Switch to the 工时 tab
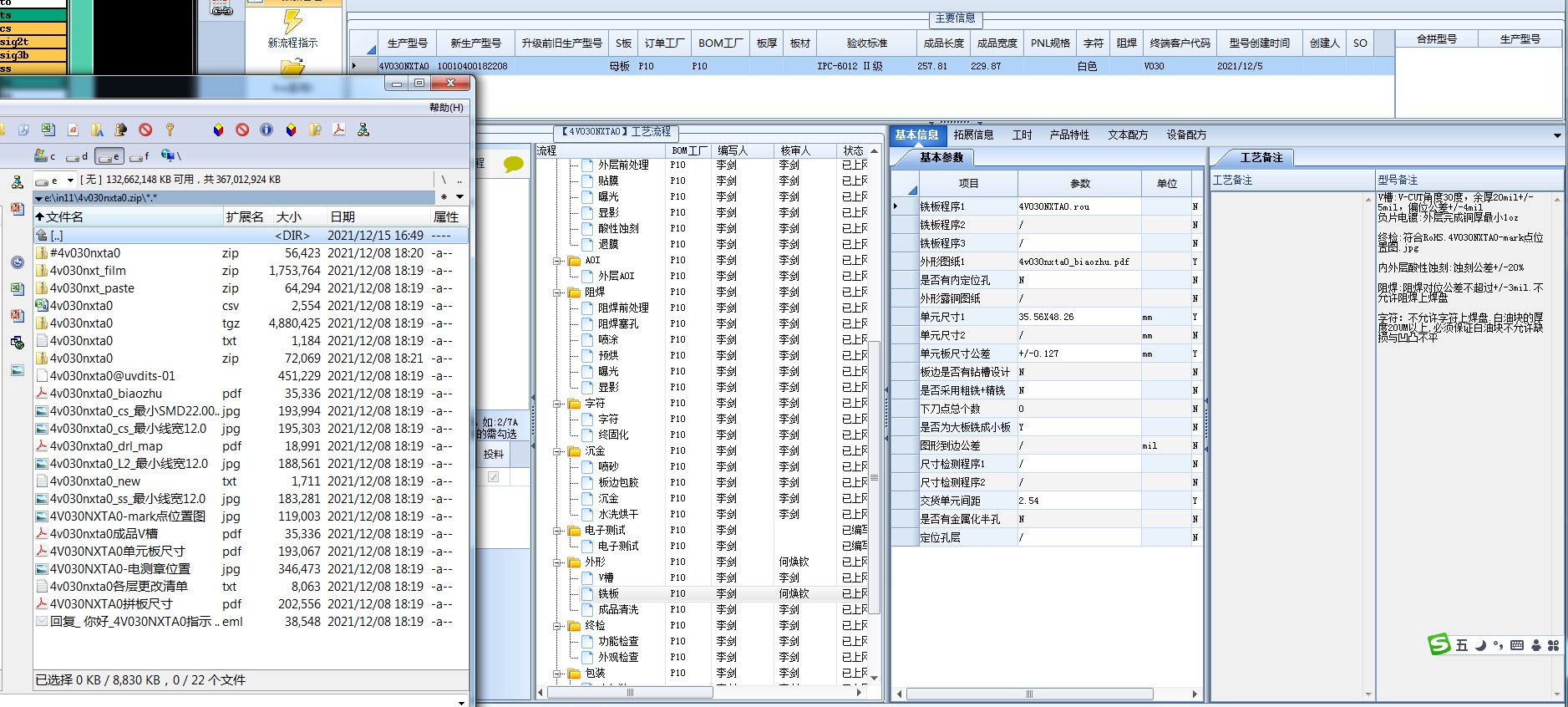1568x707 pixels. click(x=1022, y=135)
